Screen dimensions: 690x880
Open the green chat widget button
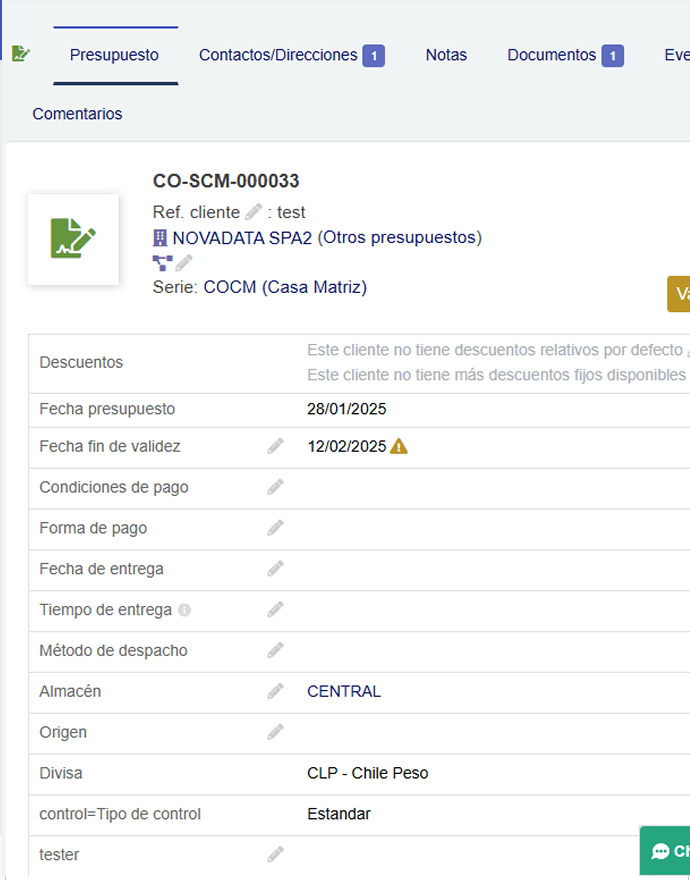coord(665,851)
